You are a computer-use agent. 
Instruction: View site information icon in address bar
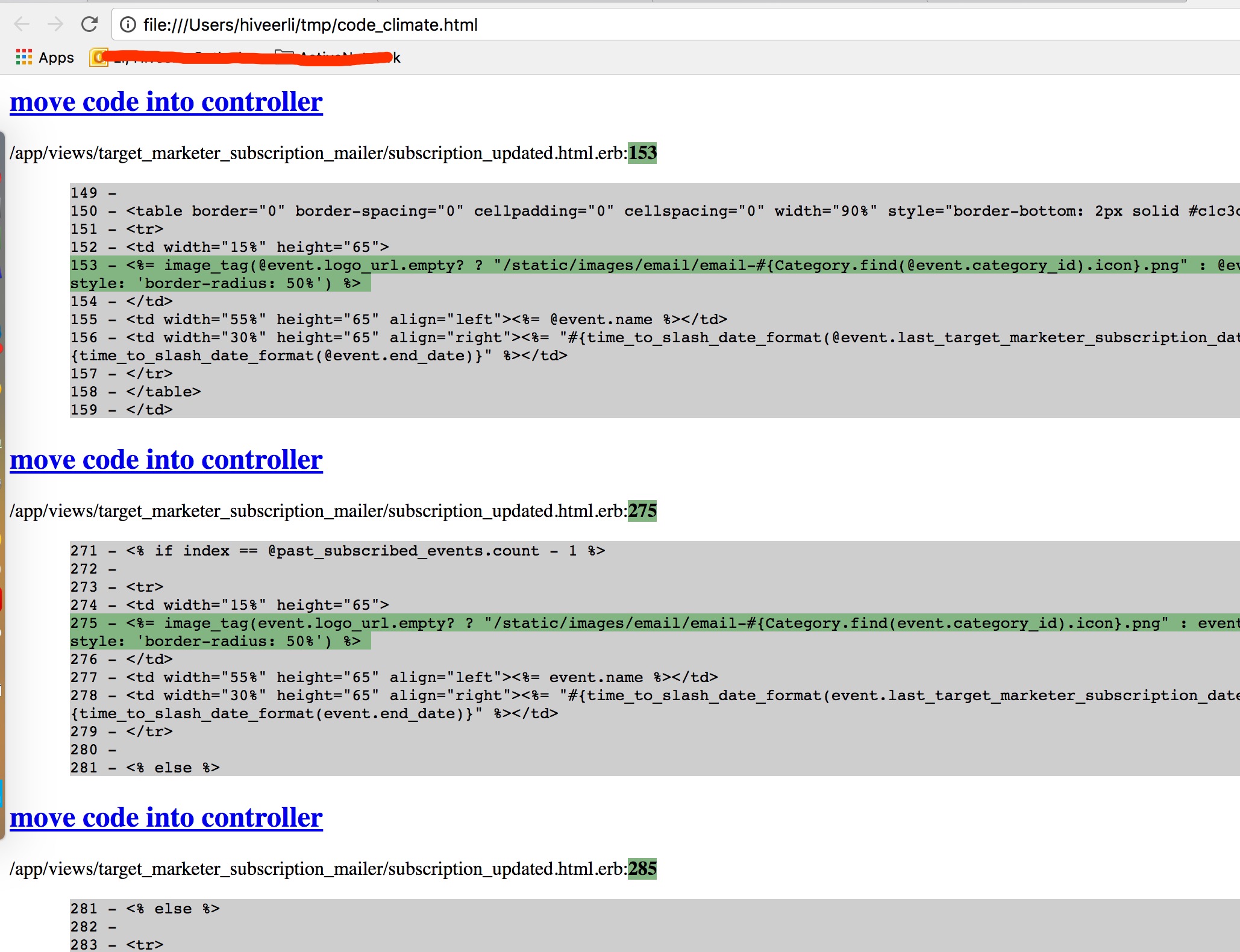pos(128,25)
